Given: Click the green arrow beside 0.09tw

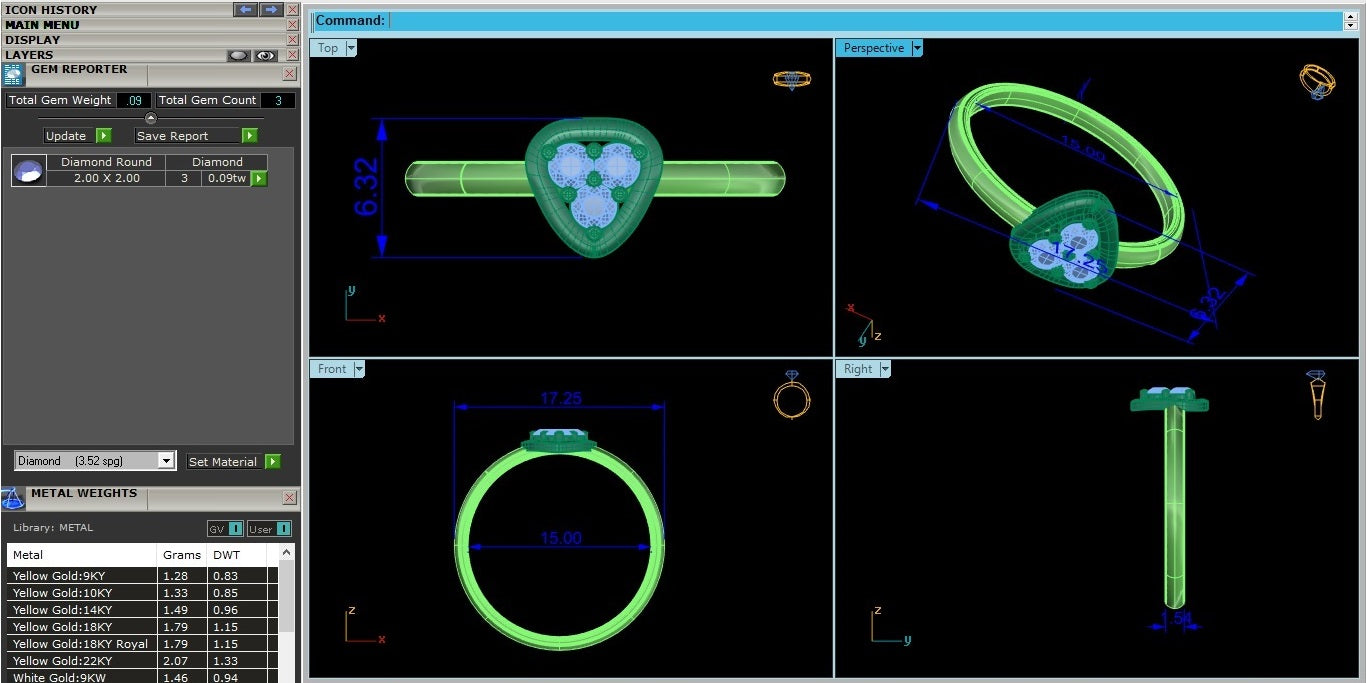Looking at the screenshot, I should click(259, 178).
